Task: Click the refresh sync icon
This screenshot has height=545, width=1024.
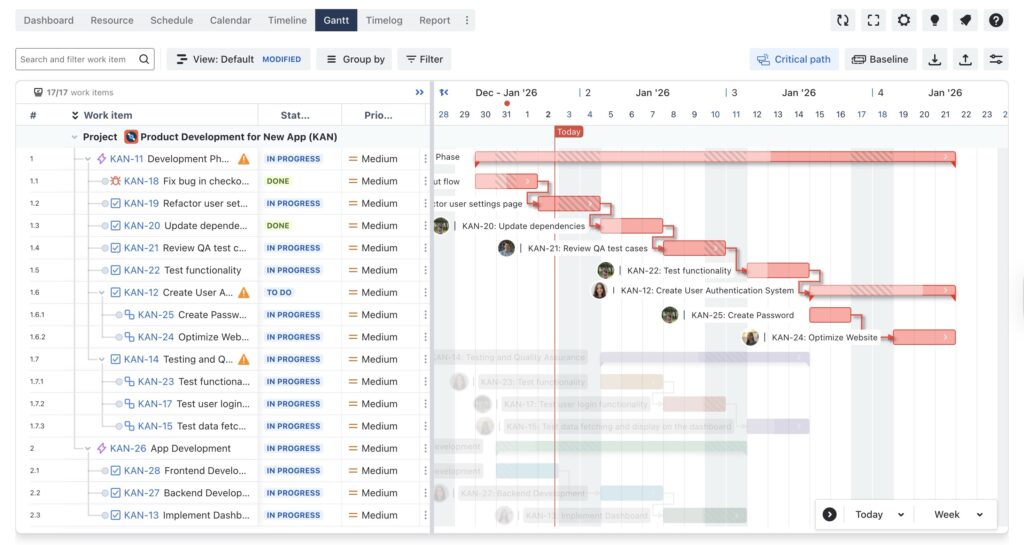Action: 843,20
